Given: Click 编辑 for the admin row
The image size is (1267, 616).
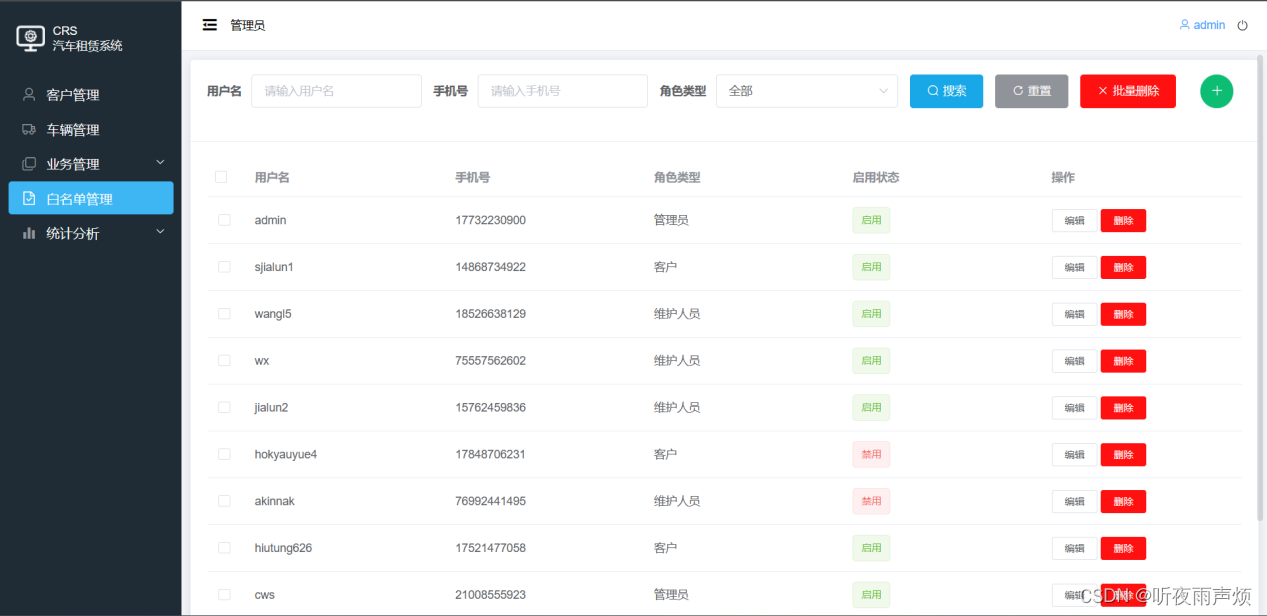Looking at the screenshot, I should 1074,221.
